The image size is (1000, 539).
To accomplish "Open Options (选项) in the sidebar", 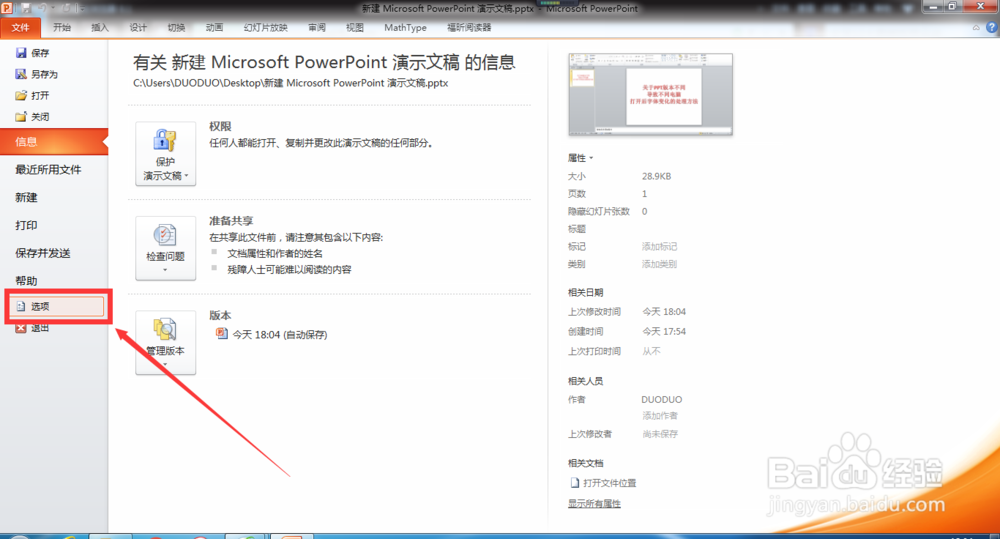I will (56, 306).
